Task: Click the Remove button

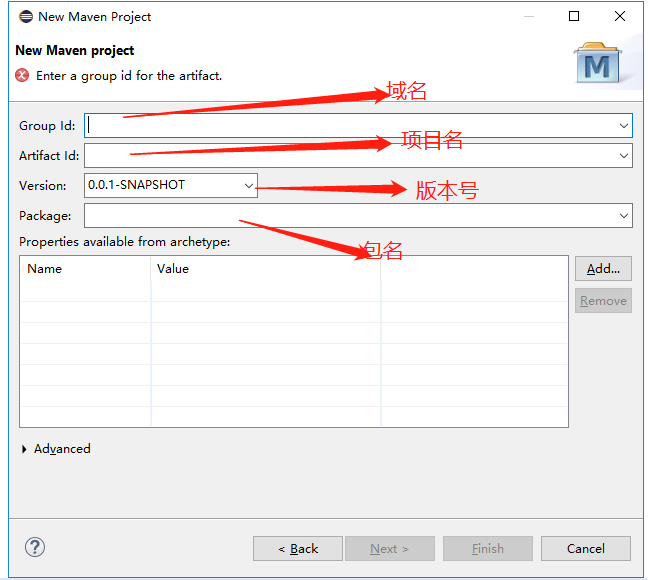Action: pyautogui.click(x=603, y=301)
